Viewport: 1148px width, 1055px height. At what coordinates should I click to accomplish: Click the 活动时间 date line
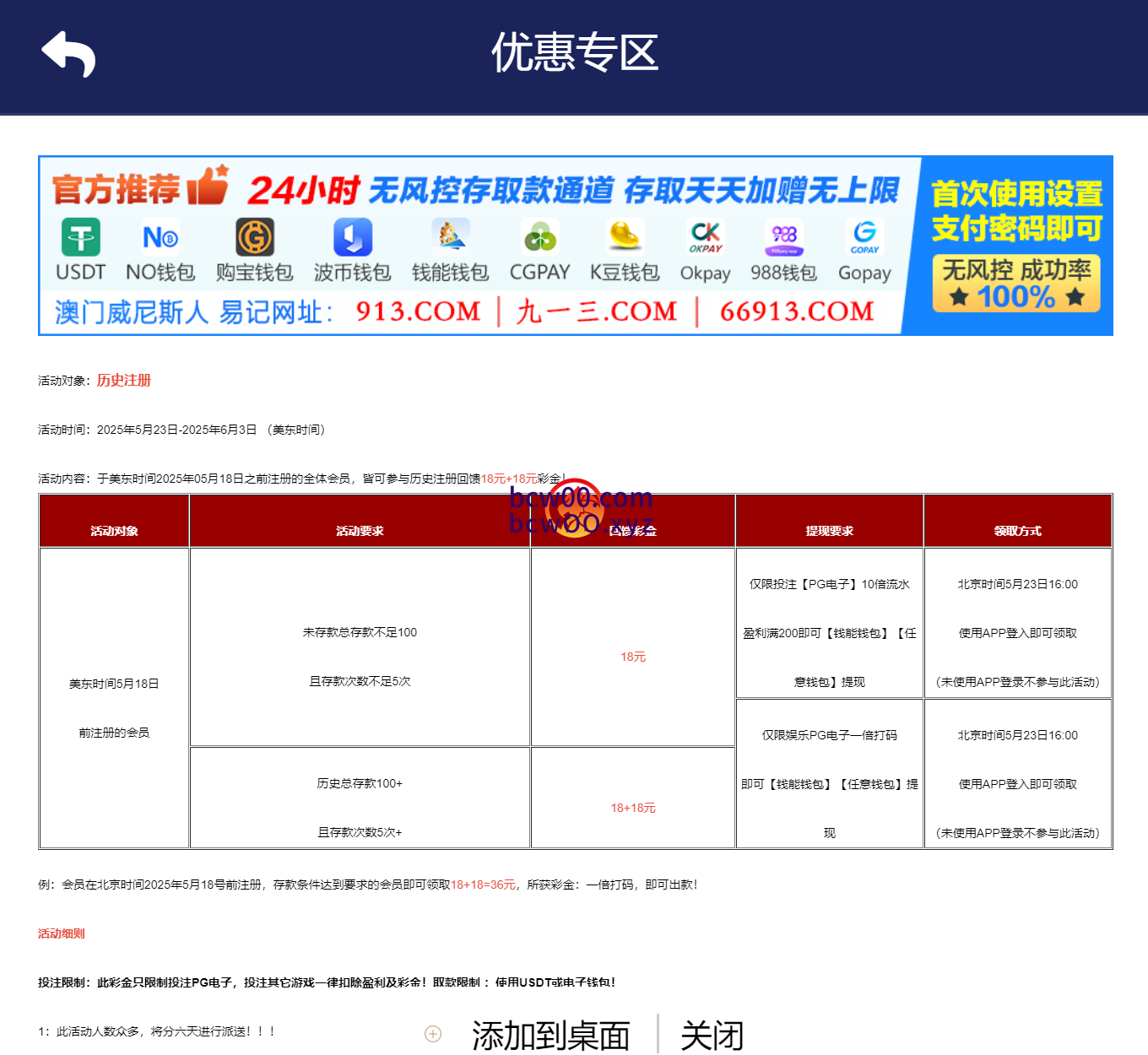pos(181,430)
